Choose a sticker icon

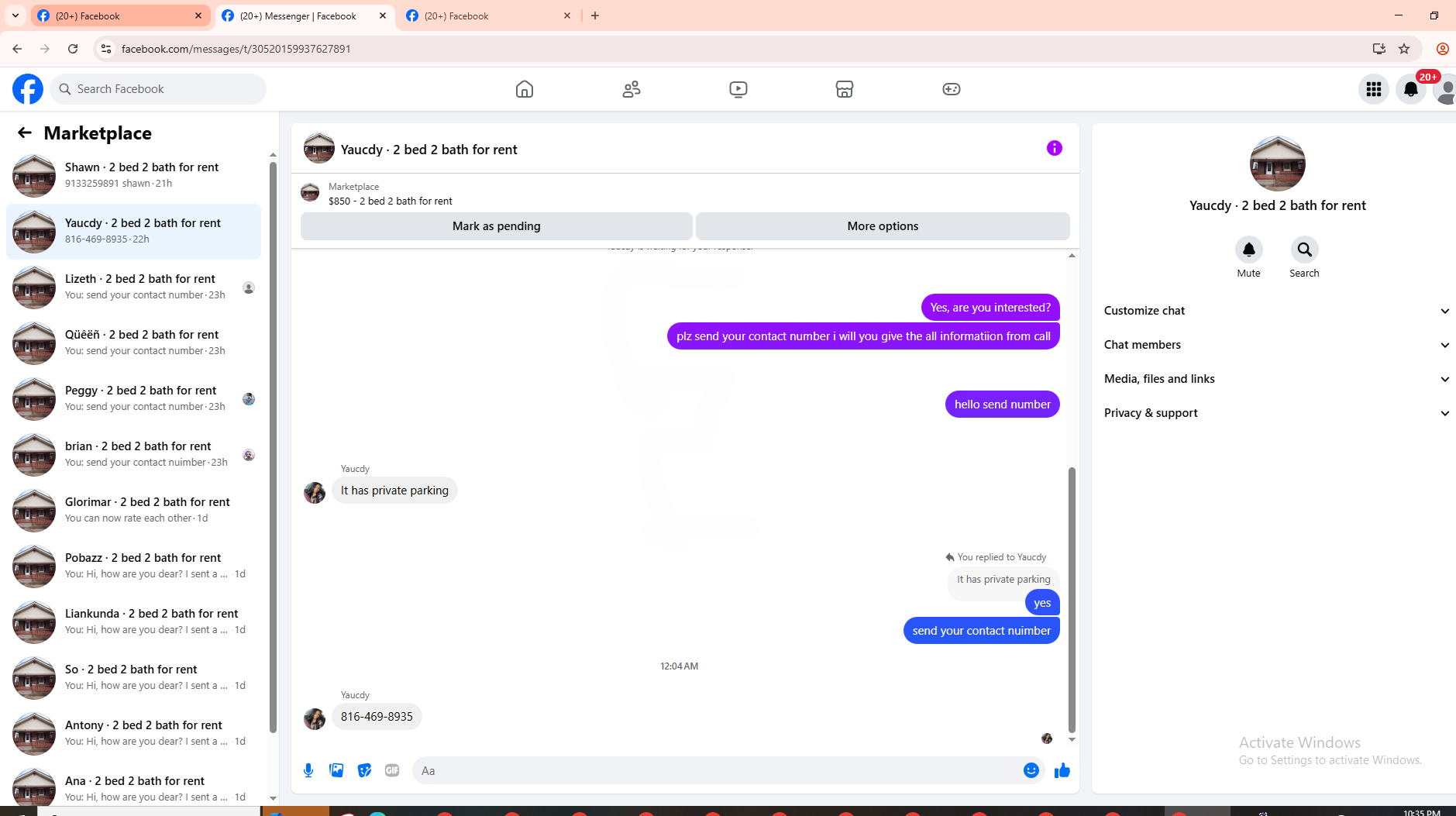pos(364,770)
